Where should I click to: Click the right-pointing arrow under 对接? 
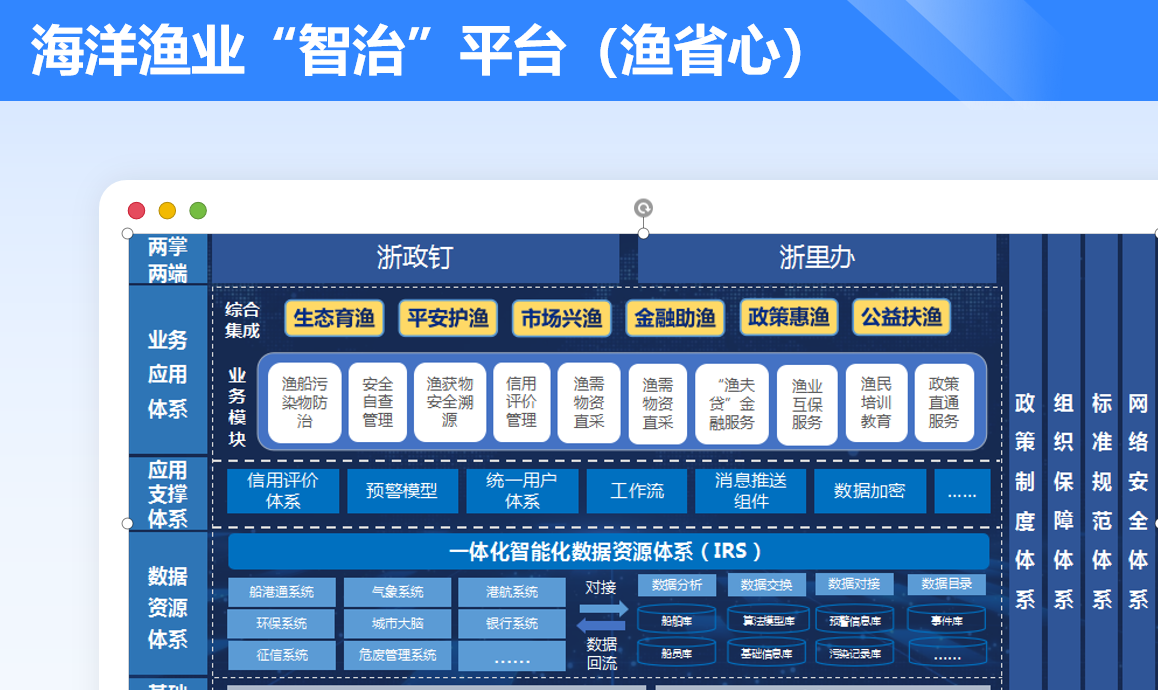[x=603, y=609]
